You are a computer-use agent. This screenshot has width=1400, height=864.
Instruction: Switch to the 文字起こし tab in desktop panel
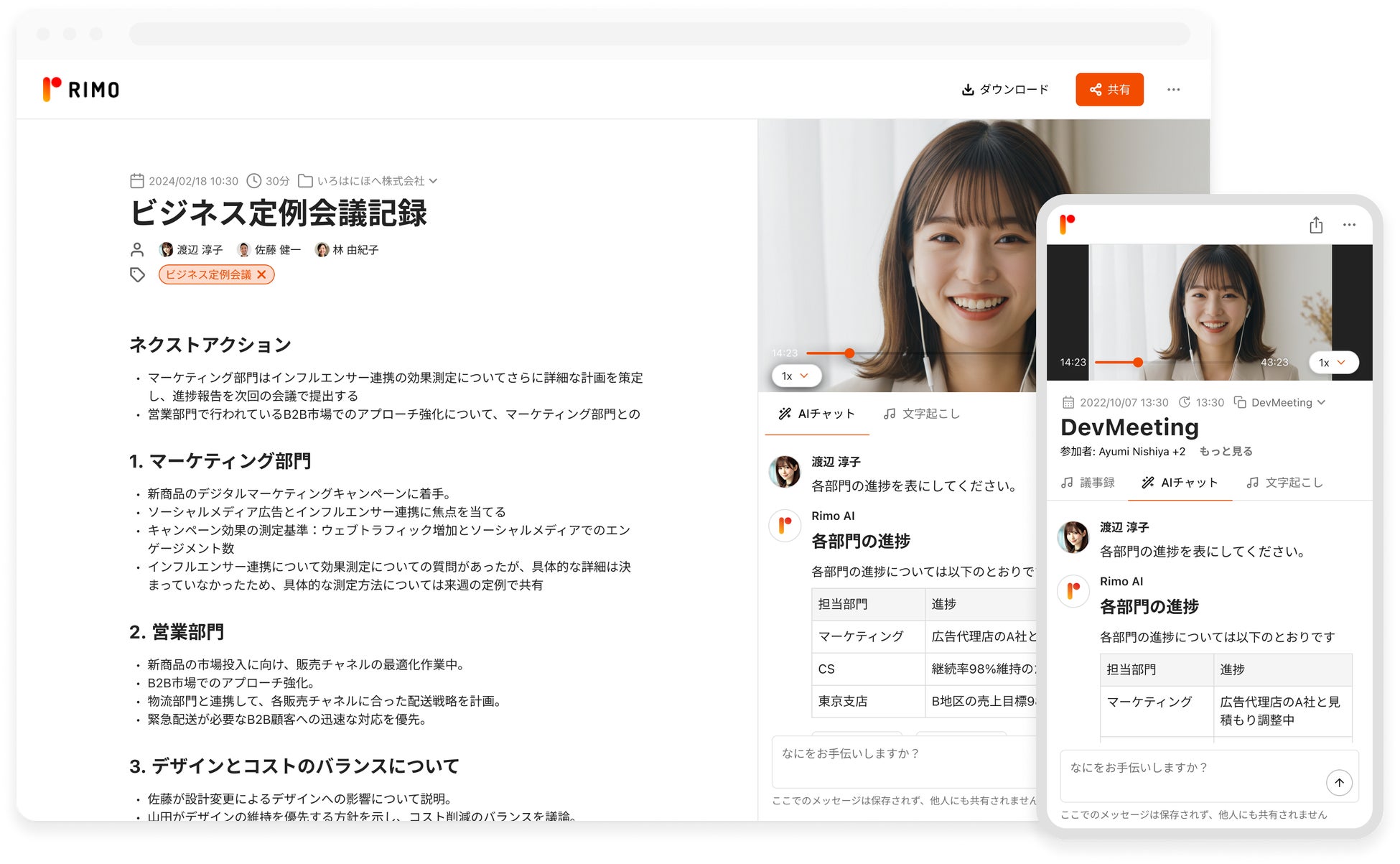pyautogui.click(x=921, y=414)
